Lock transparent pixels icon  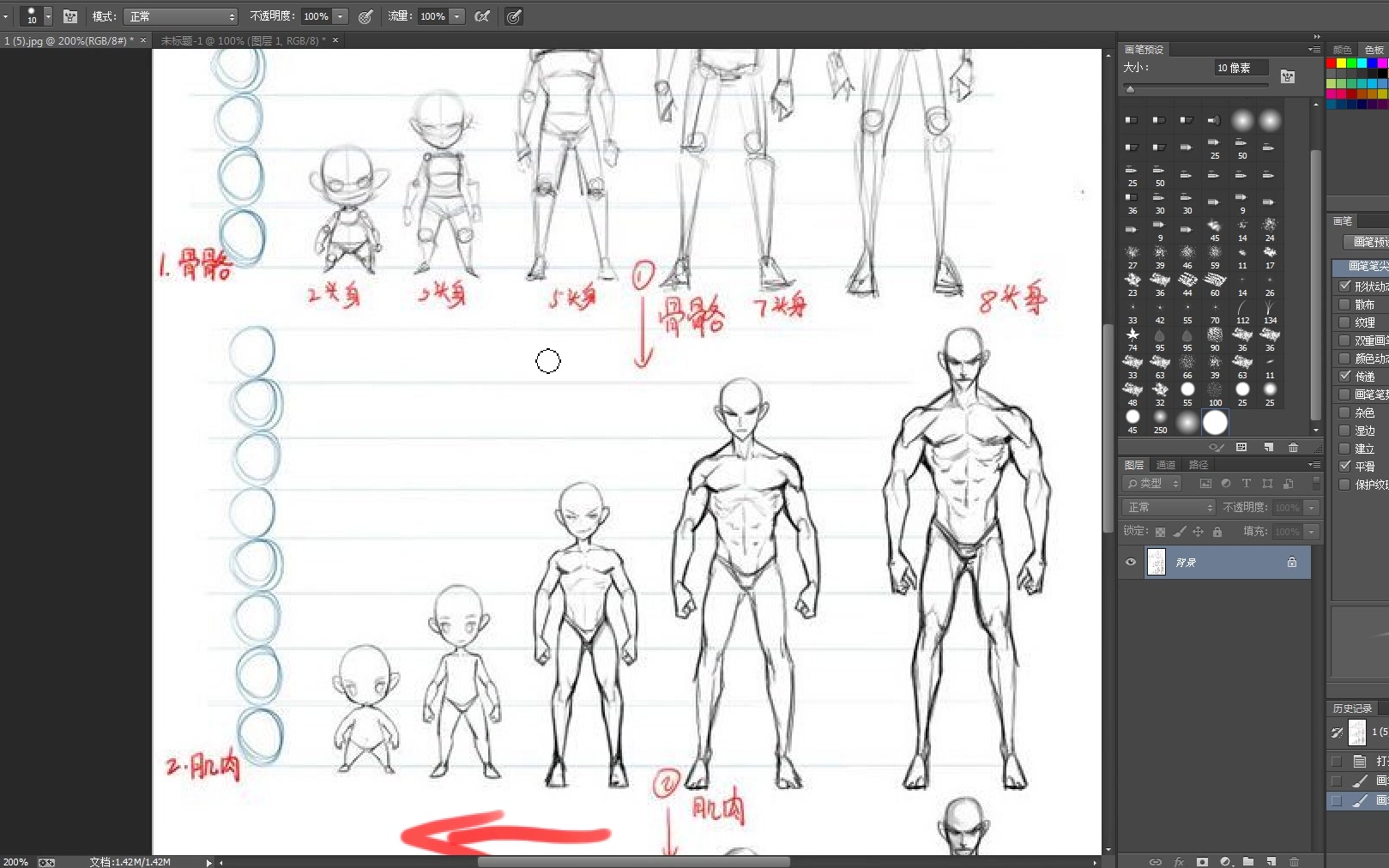pos(1160,532)
